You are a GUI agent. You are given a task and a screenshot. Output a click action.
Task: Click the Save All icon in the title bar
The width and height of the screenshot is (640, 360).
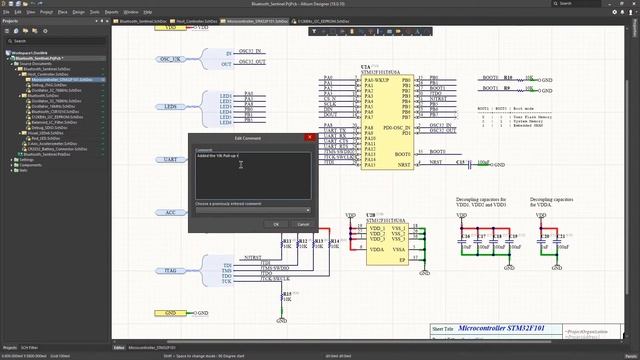18,4
